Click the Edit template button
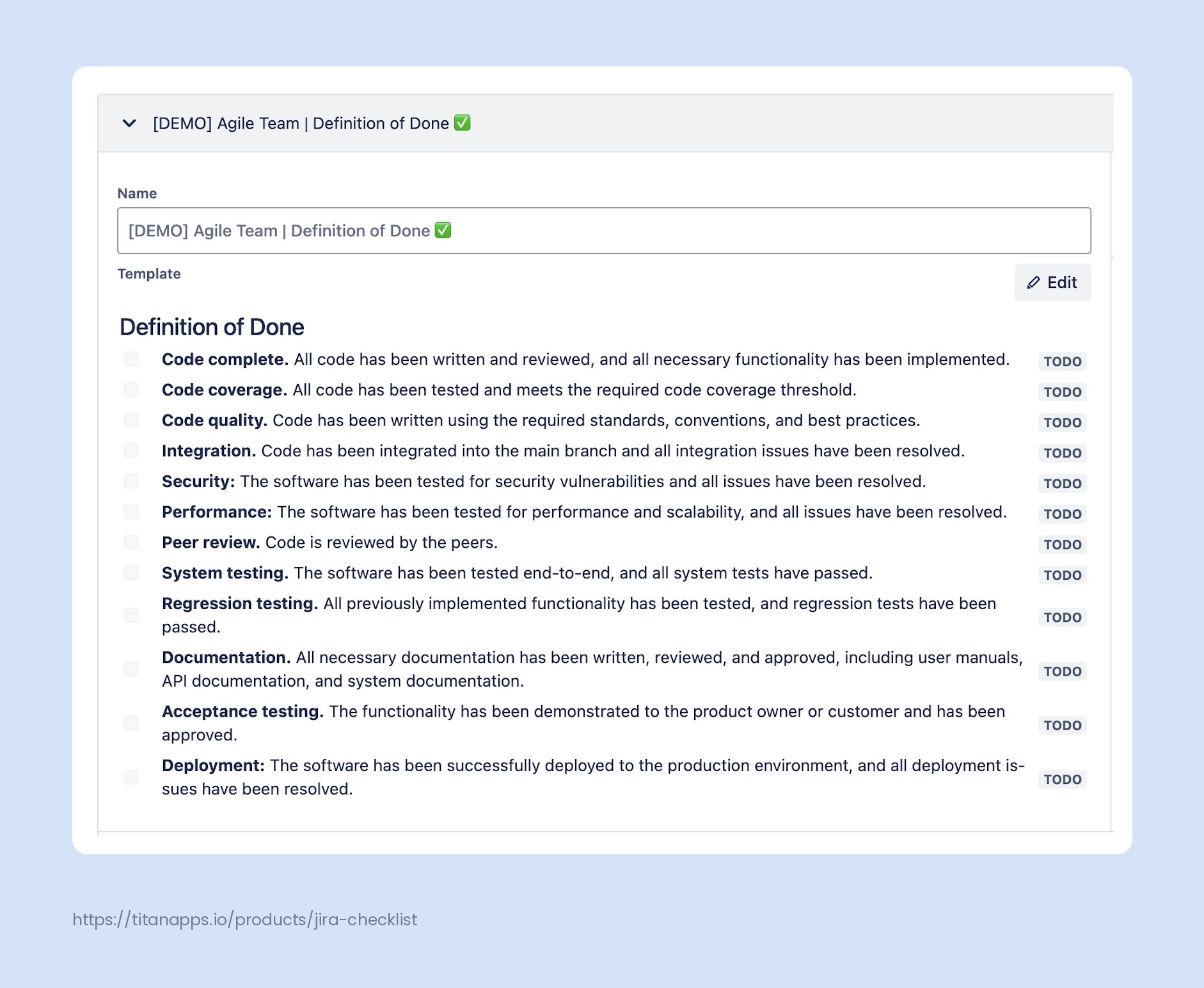This screenshot has width=1204, height=988. (1052, 282)
